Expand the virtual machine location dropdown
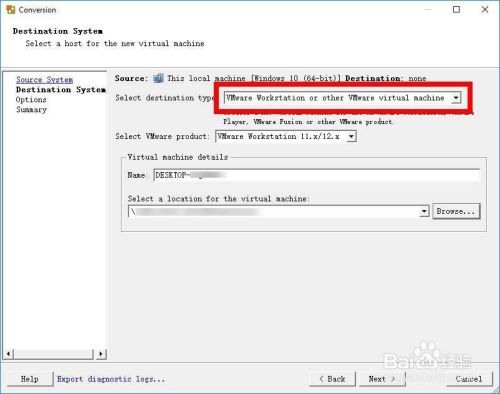The height and width of the screenshot is (394, 500). pos(424,211)
